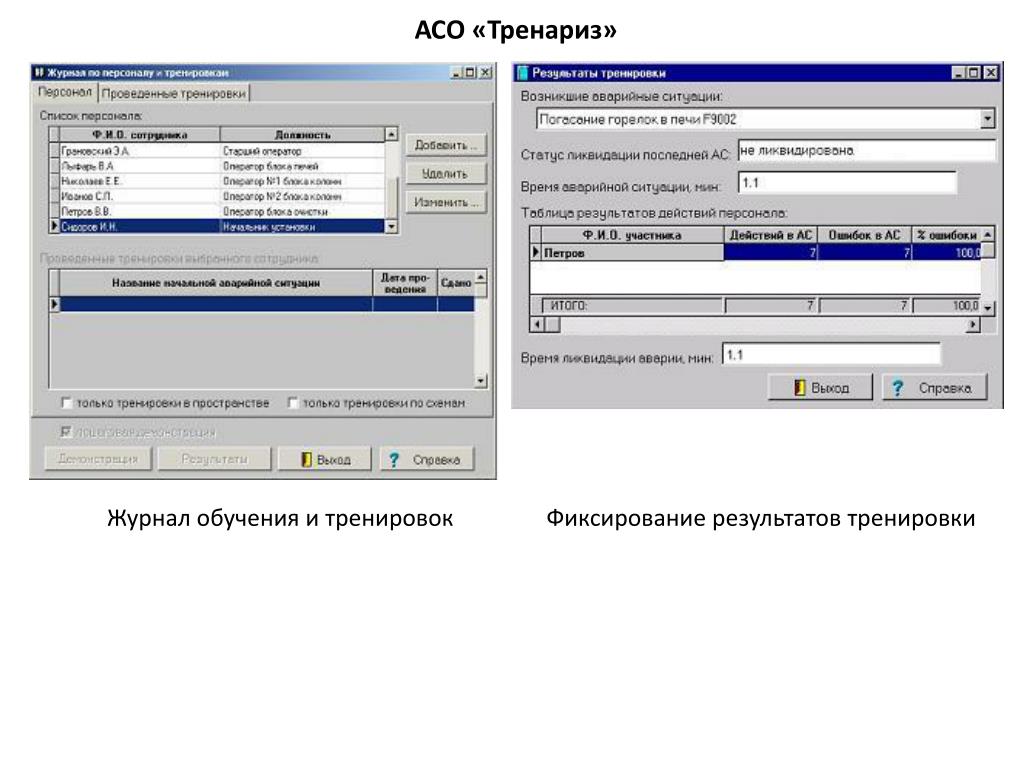Select employee Грановский Э.А. row
1024x768 pixels.
click(x=222, y=151)
